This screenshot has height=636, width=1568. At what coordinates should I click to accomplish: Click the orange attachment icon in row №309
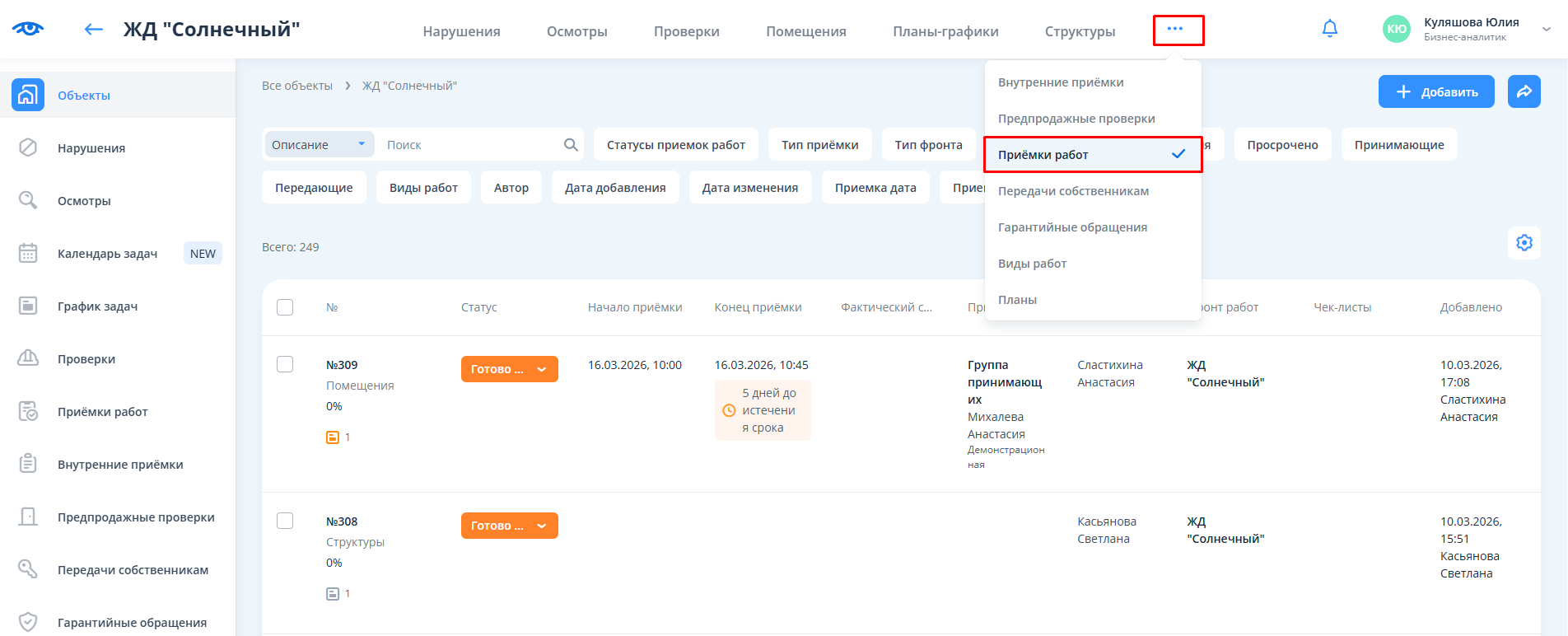click(333, 437)
